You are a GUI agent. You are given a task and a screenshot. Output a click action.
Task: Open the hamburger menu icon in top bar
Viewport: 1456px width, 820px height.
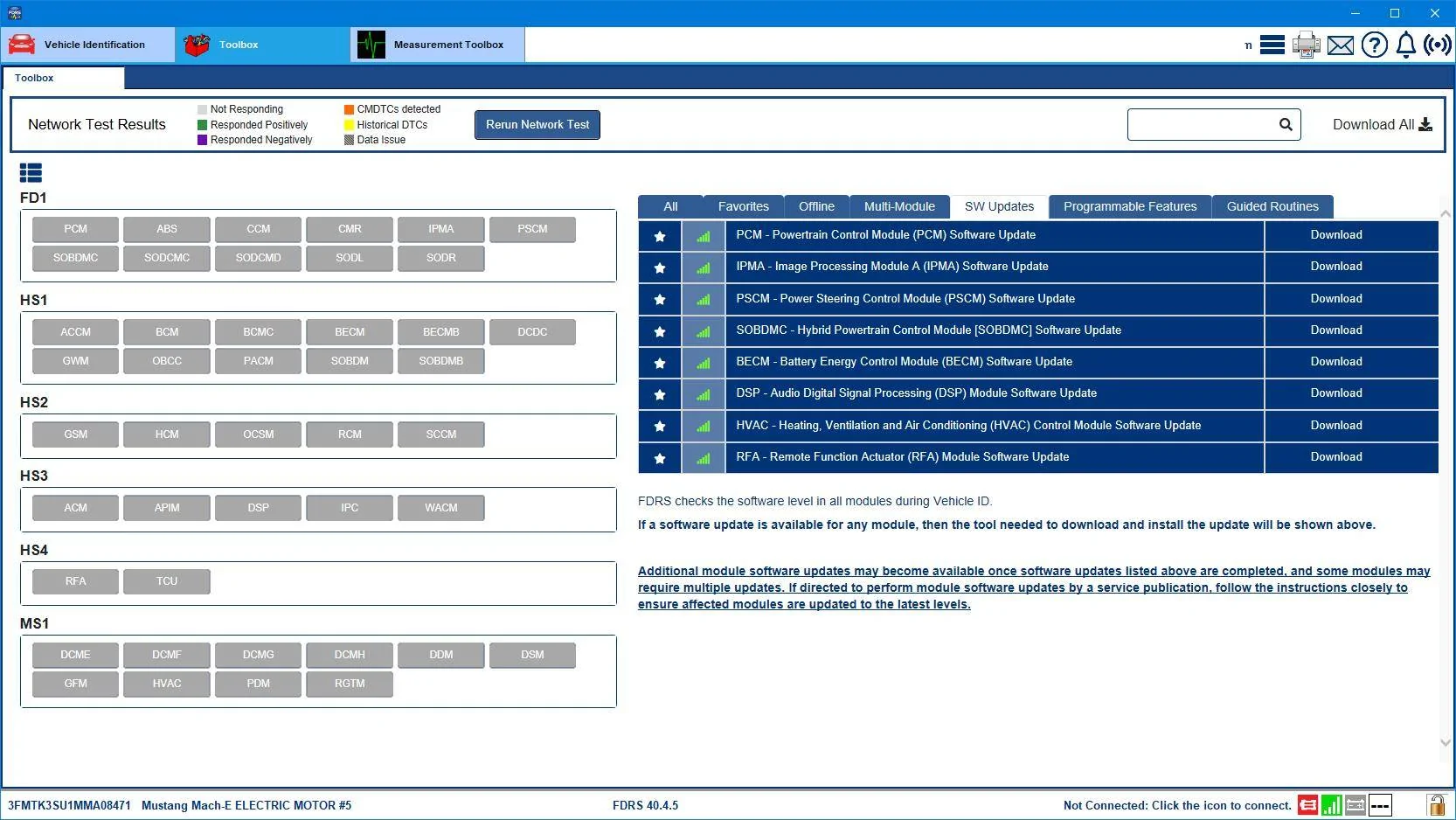(1272, 45)
